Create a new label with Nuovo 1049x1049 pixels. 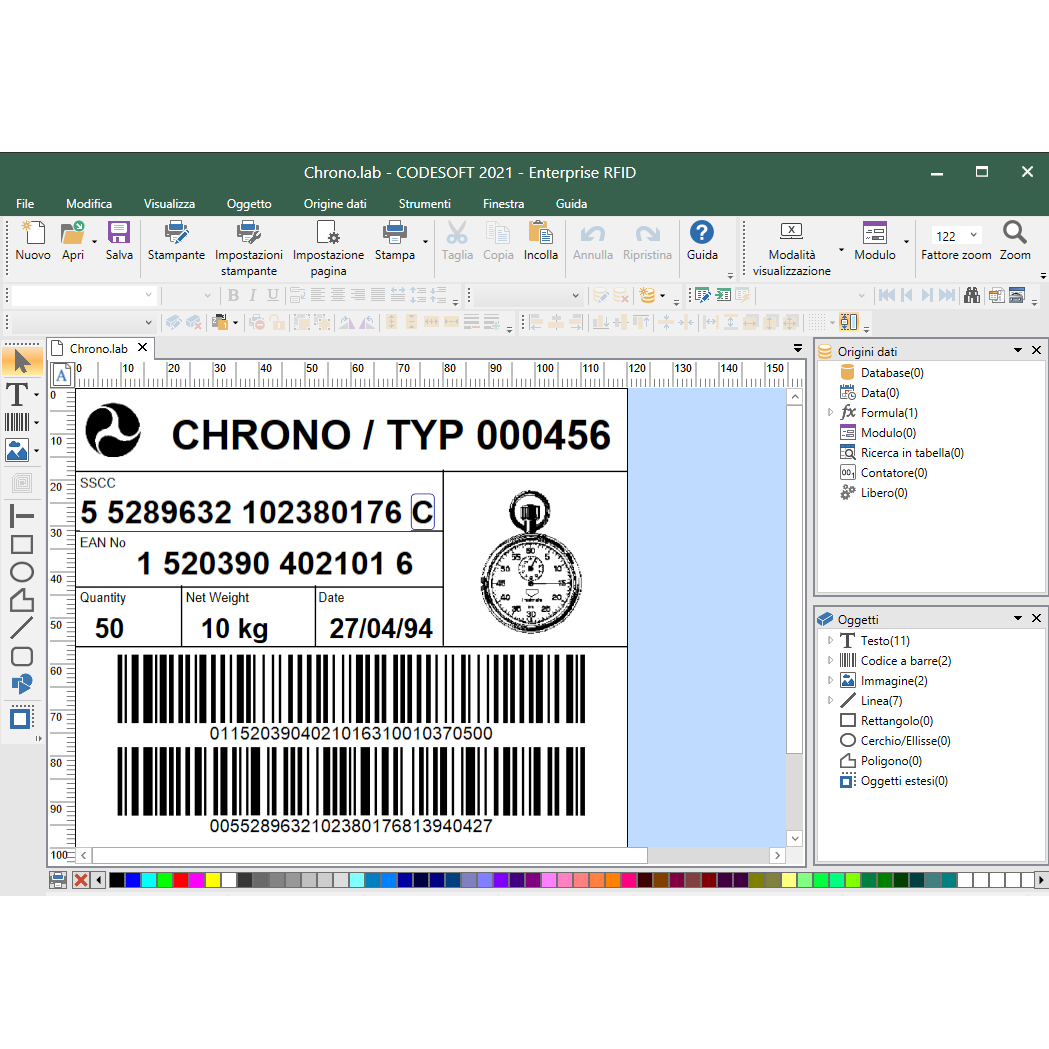(x=33, y=242)
